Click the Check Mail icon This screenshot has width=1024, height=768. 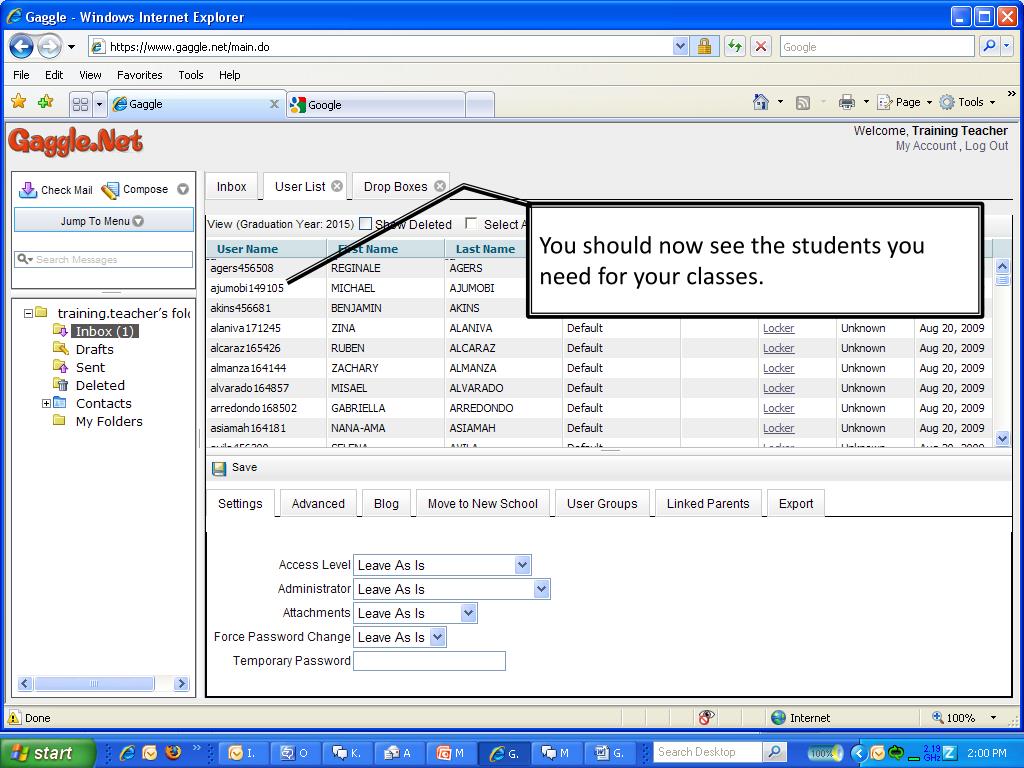[x=28, y=189]
